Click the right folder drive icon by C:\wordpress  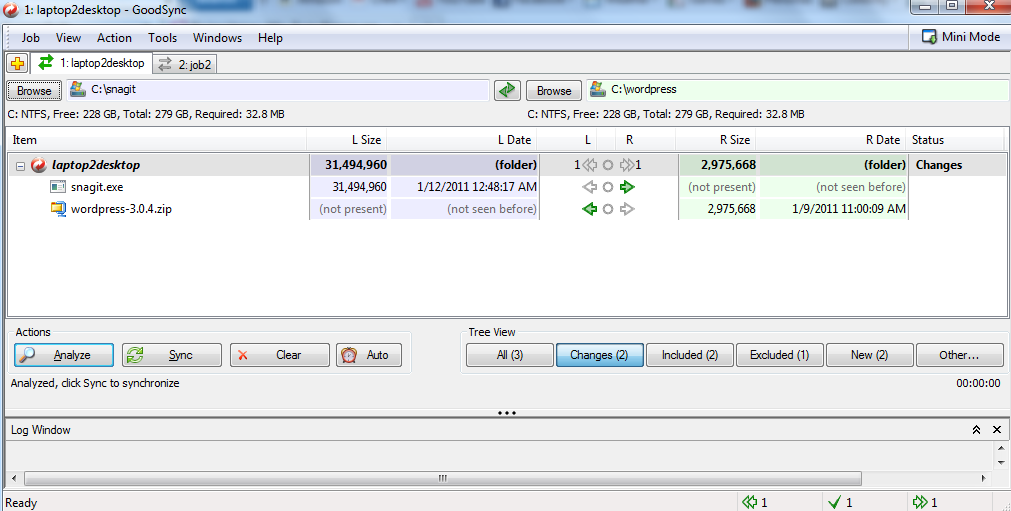click(598, 90)
